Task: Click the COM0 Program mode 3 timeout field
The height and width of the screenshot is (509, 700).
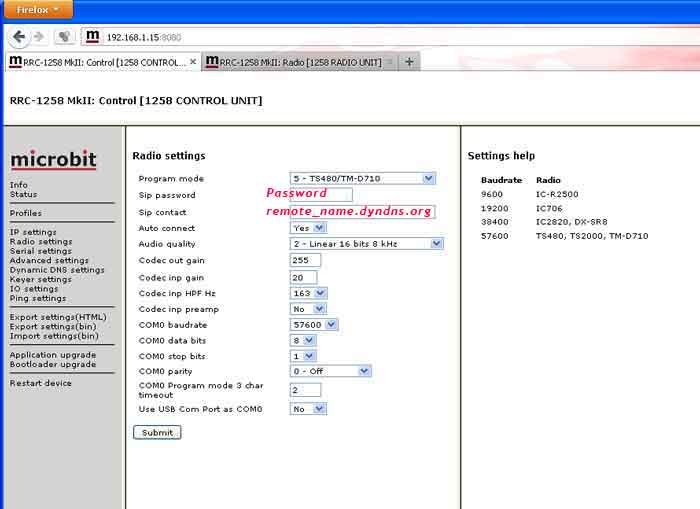Action: (x=305, y=390)
